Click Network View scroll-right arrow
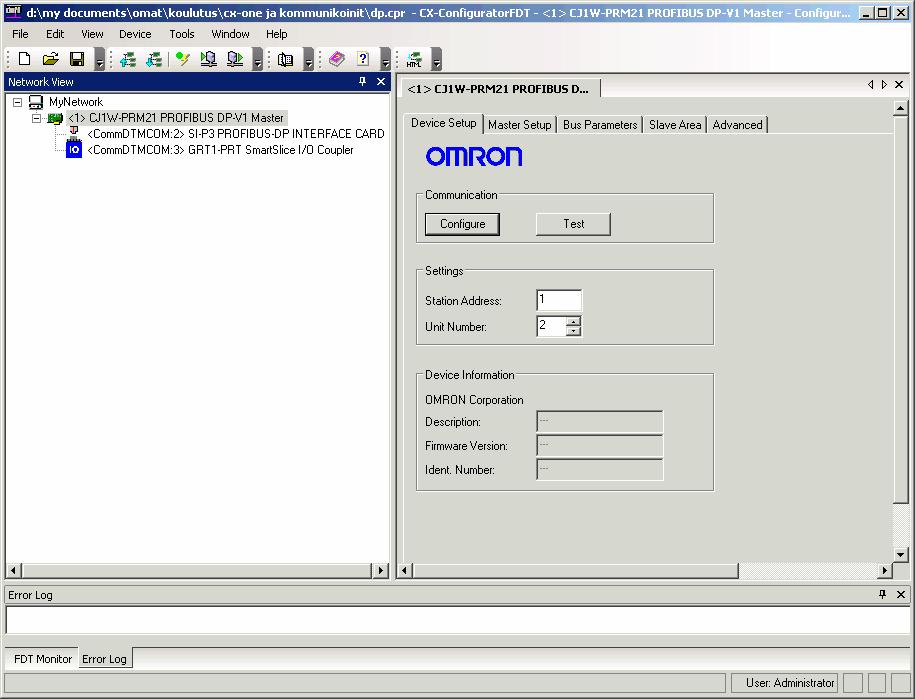This screenshot has height=699, width=915. 380,570
